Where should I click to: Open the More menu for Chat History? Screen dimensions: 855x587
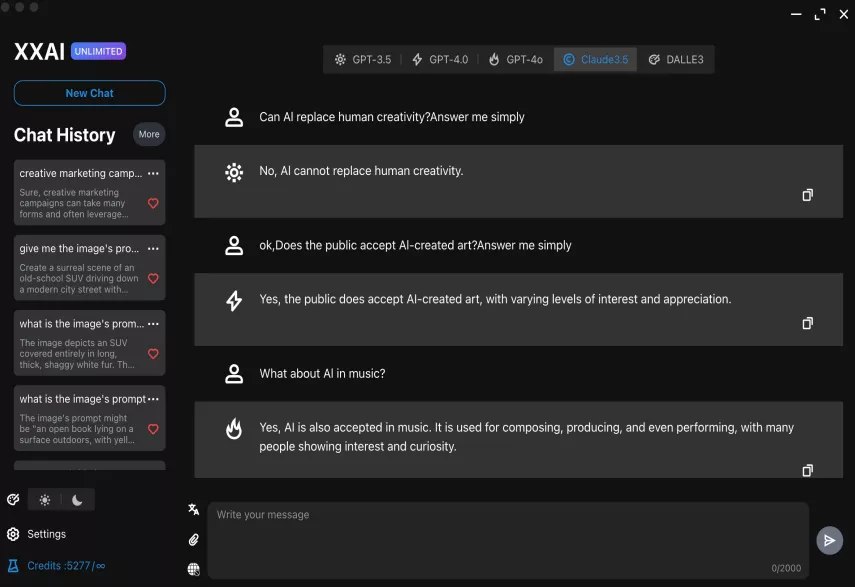tap(149, 134)
